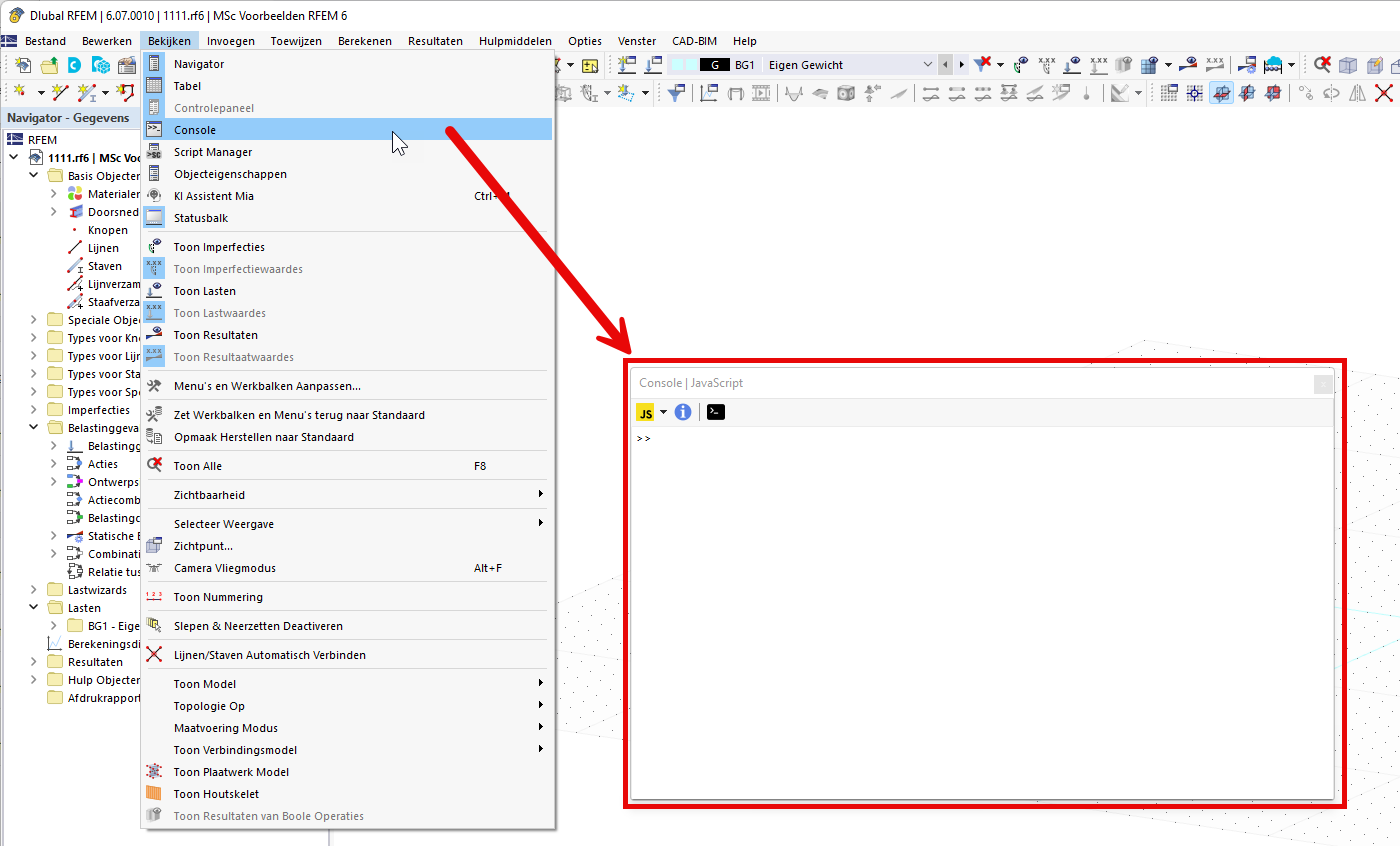Screen dimensions: 1400x846
Task: Expand the Resultaten tree folder
Action: [33, 662]
